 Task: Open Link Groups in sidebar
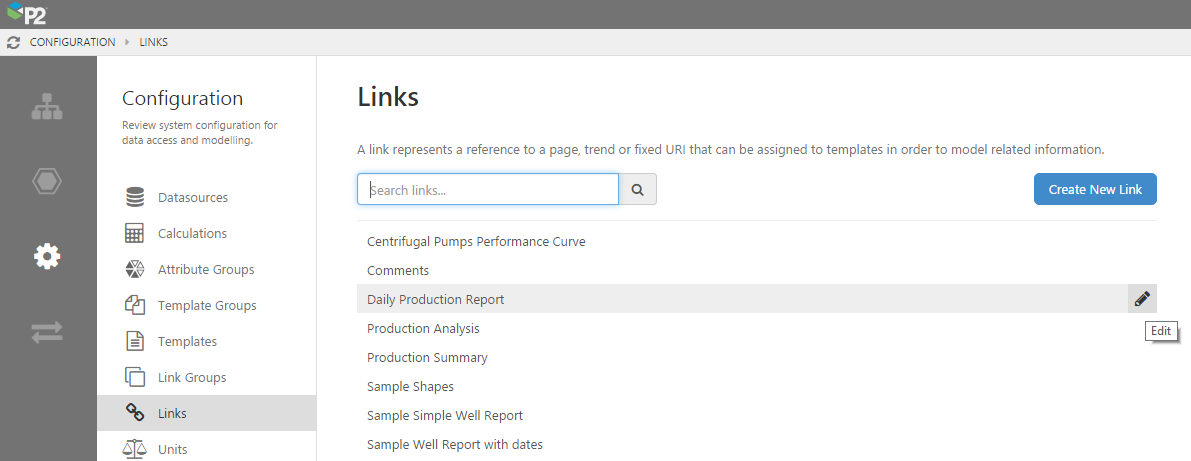tap(191, 378)
